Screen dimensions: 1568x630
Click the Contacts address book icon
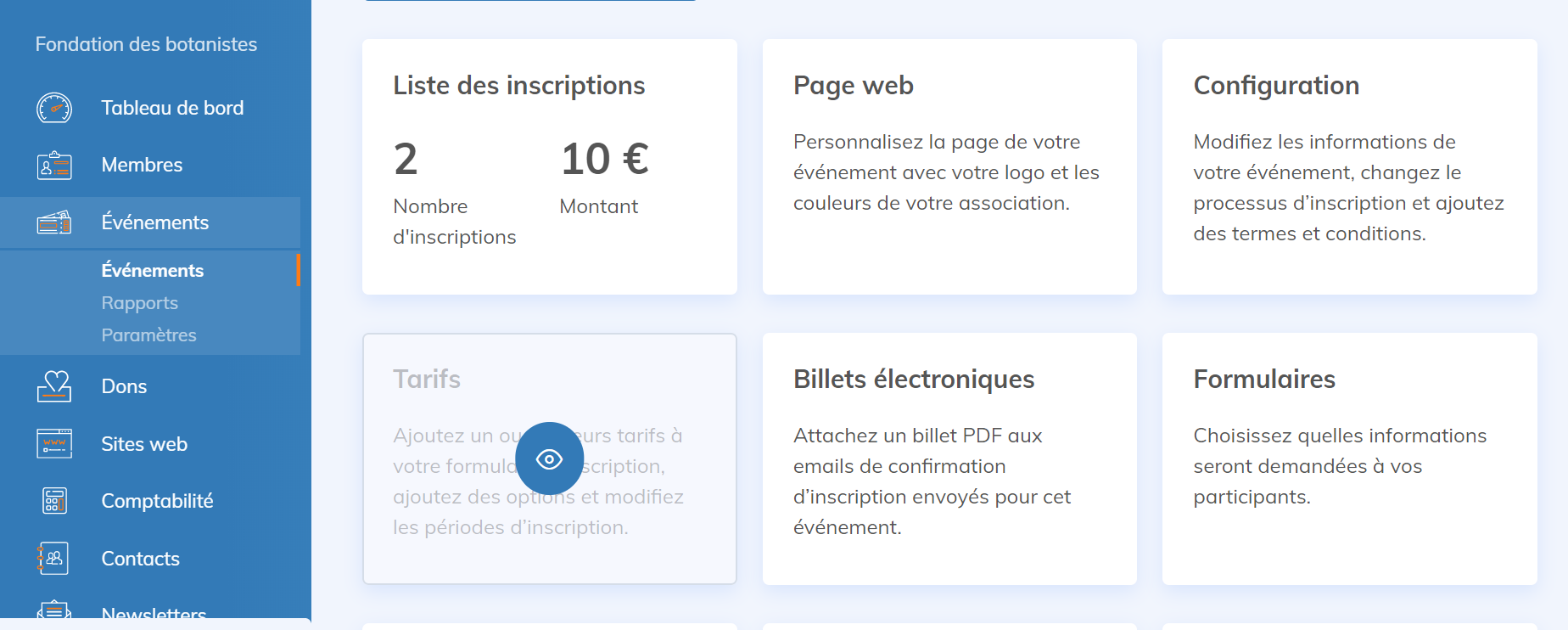[x=54, y=559]
